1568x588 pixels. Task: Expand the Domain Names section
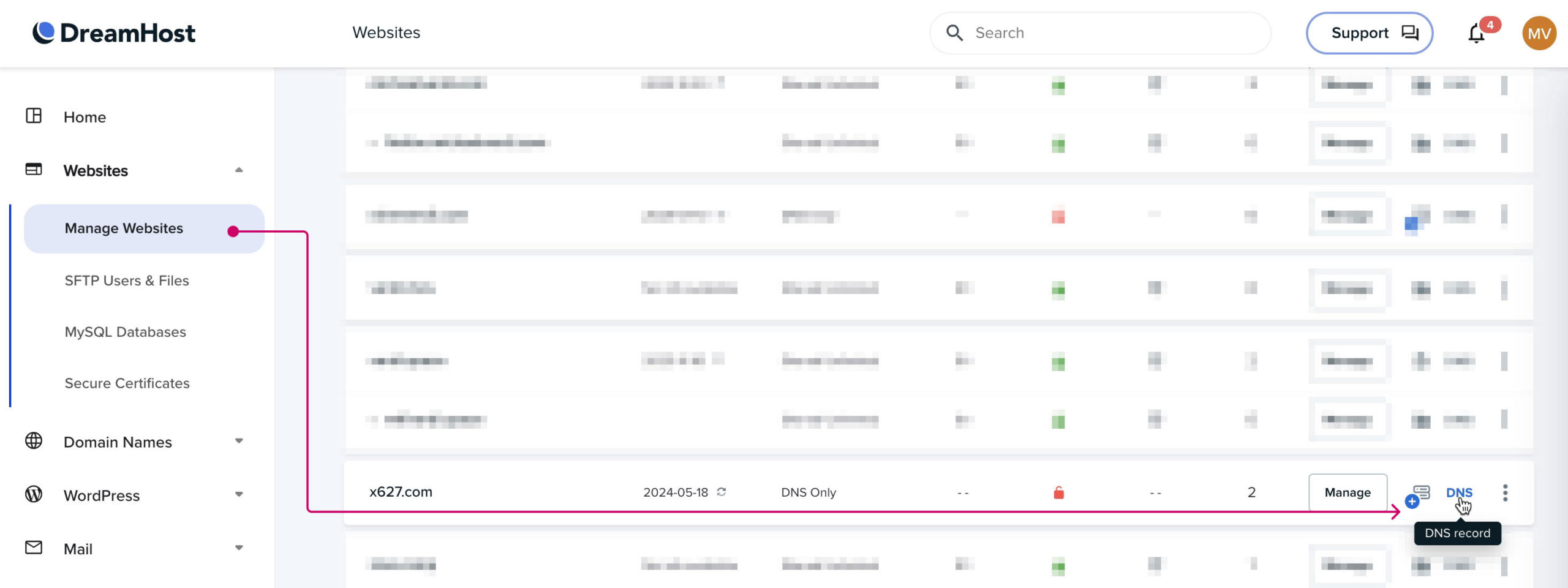click(239, 441)
